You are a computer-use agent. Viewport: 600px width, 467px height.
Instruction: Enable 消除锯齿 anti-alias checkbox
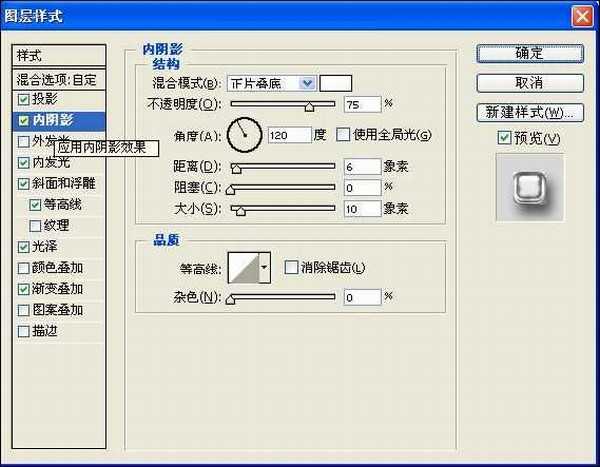coord(291,267)
